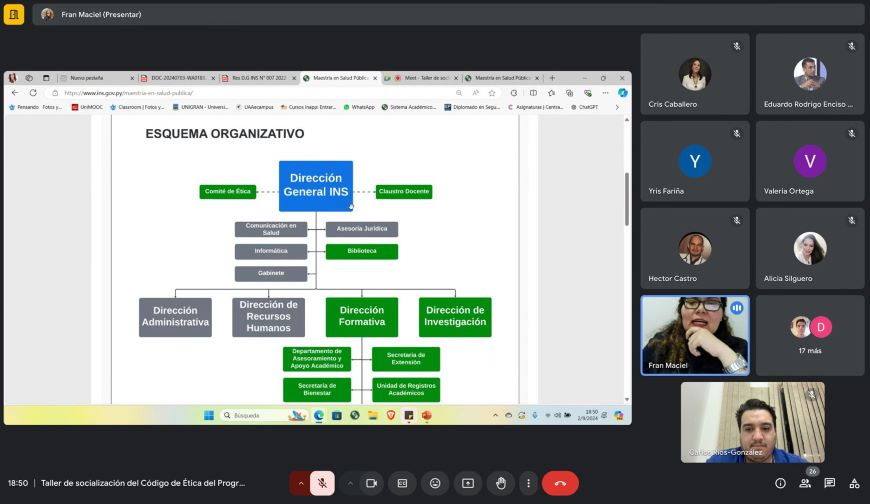870x504 pixels.
Task: Expand audio settings arrow beside microphone
Action: coord(300,483)
